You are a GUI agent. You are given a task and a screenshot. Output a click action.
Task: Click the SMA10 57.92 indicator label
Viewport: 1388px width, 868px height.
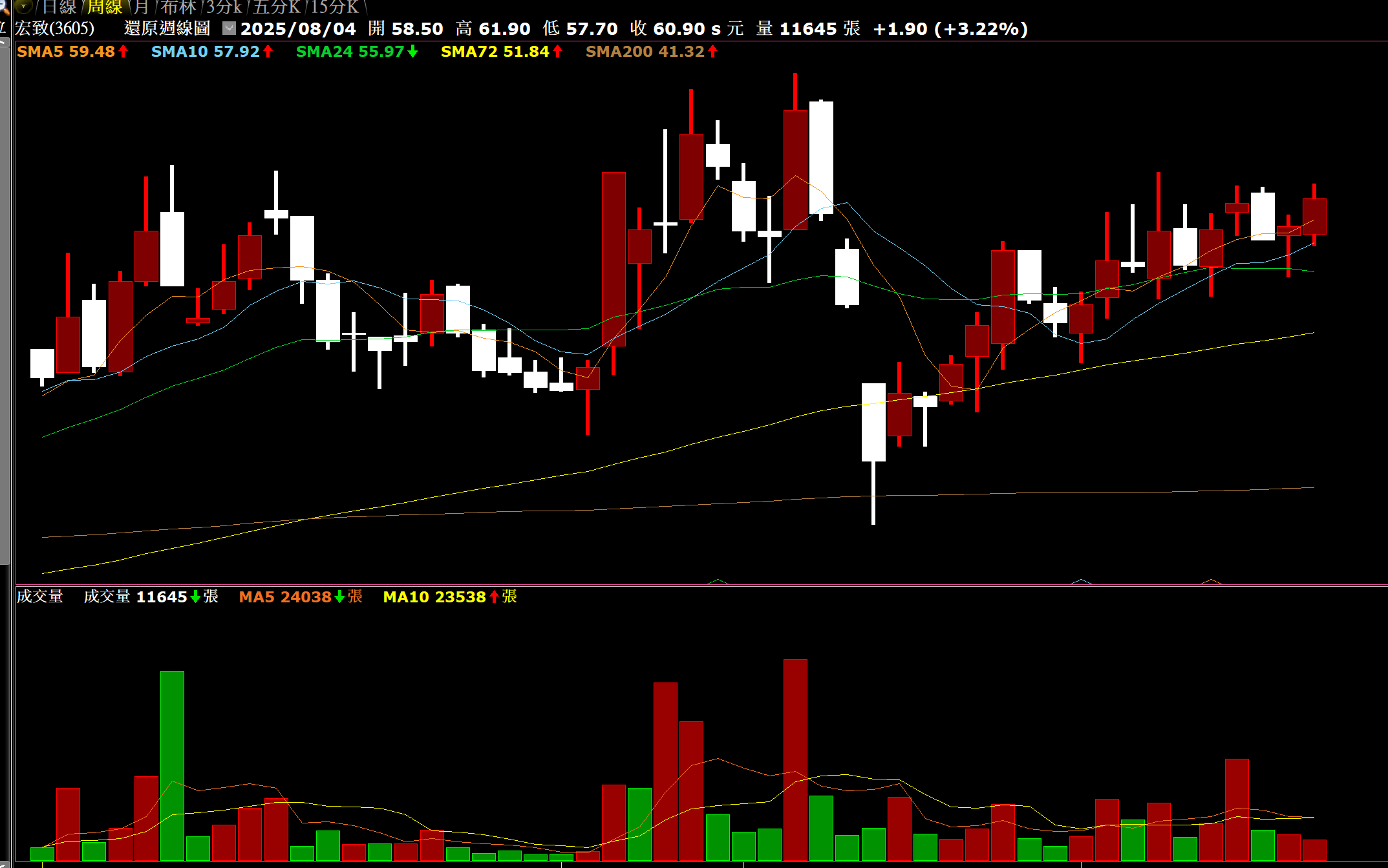(206, 52)
